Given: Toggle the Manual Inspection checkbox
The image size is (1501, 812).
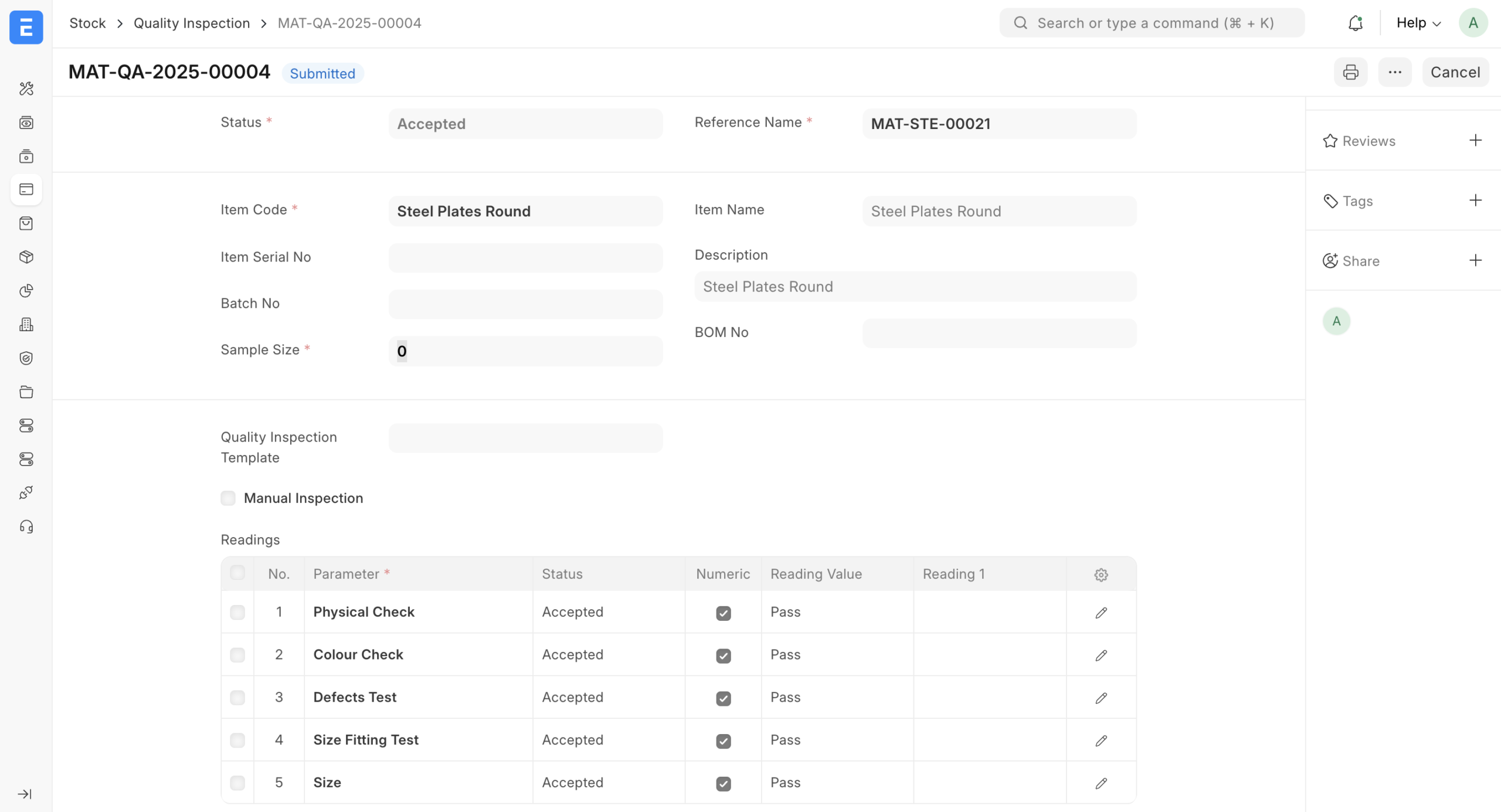Looking at the screenshot, I should (x=228, y=498).
